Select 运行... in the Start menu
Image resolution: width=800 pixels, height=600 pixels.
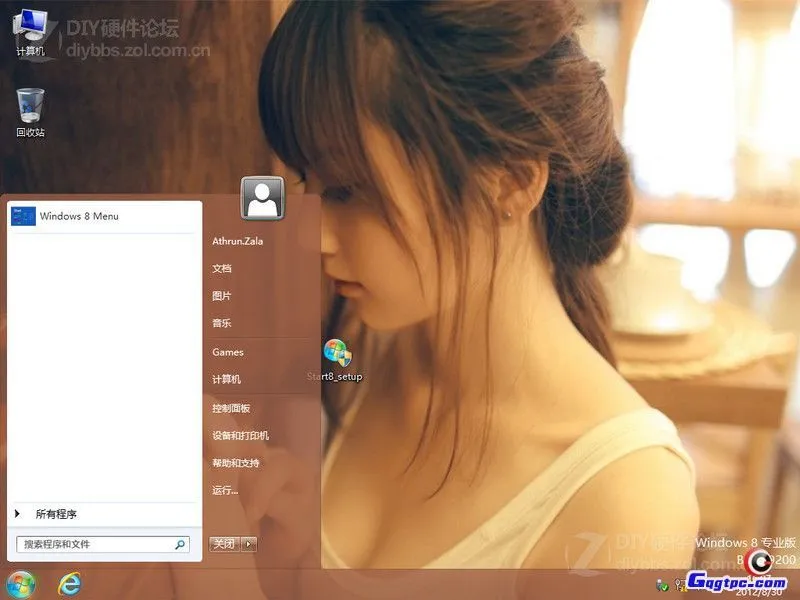(x=227, y=492)
